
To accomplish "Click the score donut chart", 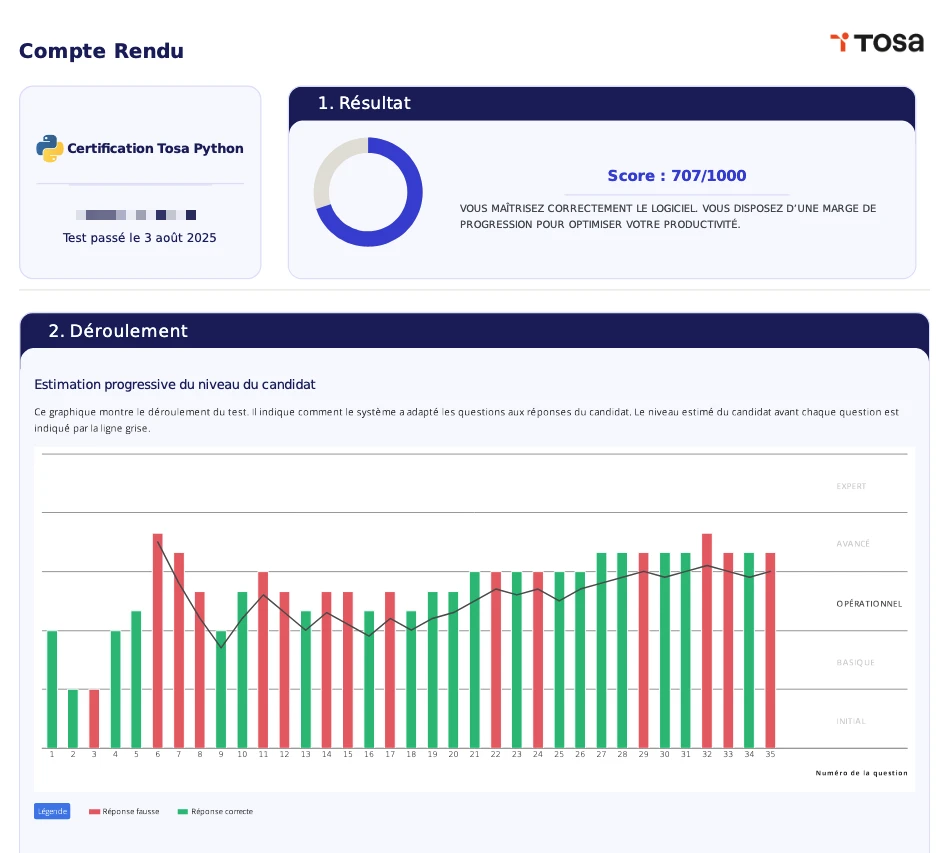I will [368, 192].
